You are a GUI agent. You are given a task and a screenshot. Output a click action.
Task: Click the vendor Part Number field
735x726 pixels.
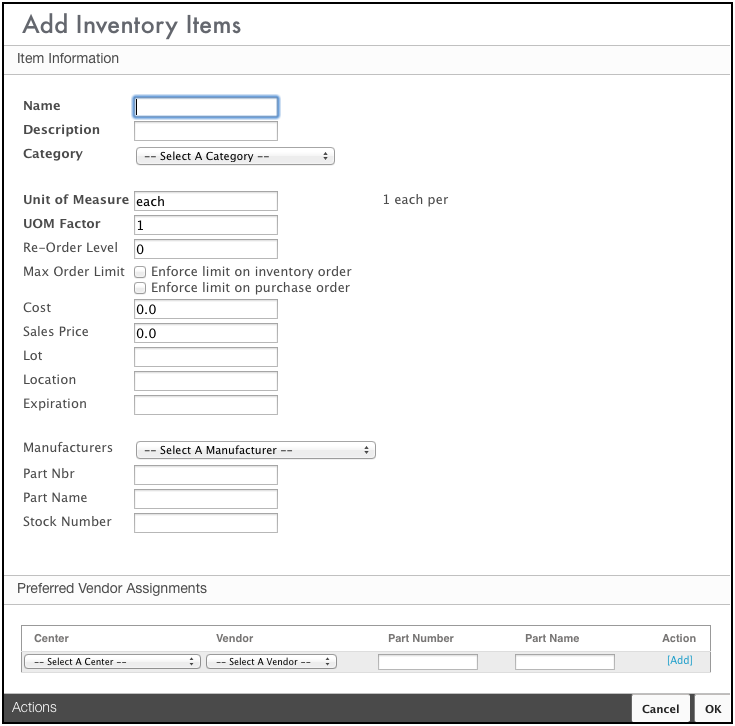428,662
